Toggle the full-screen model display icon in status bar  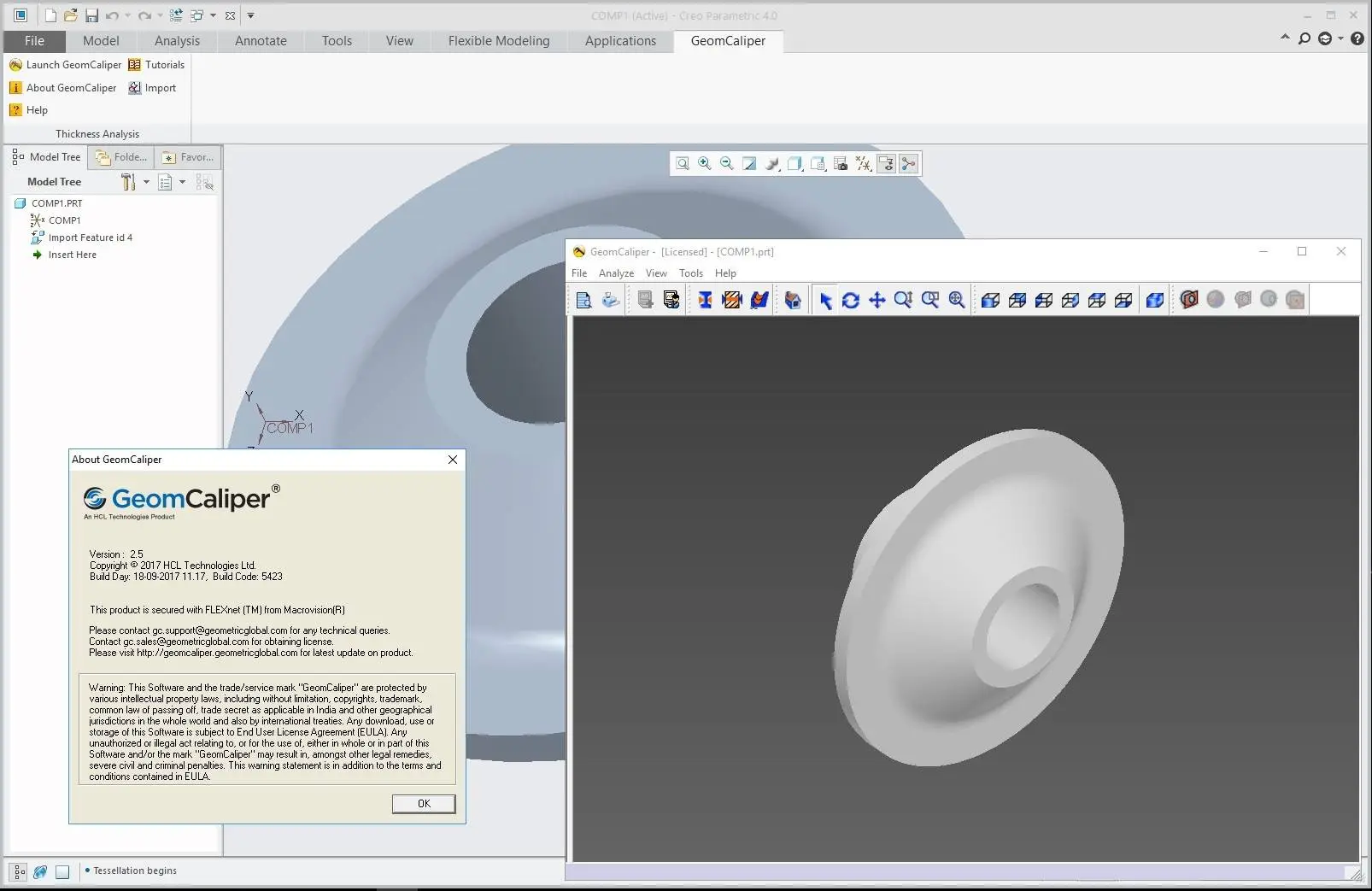(62, 871)
